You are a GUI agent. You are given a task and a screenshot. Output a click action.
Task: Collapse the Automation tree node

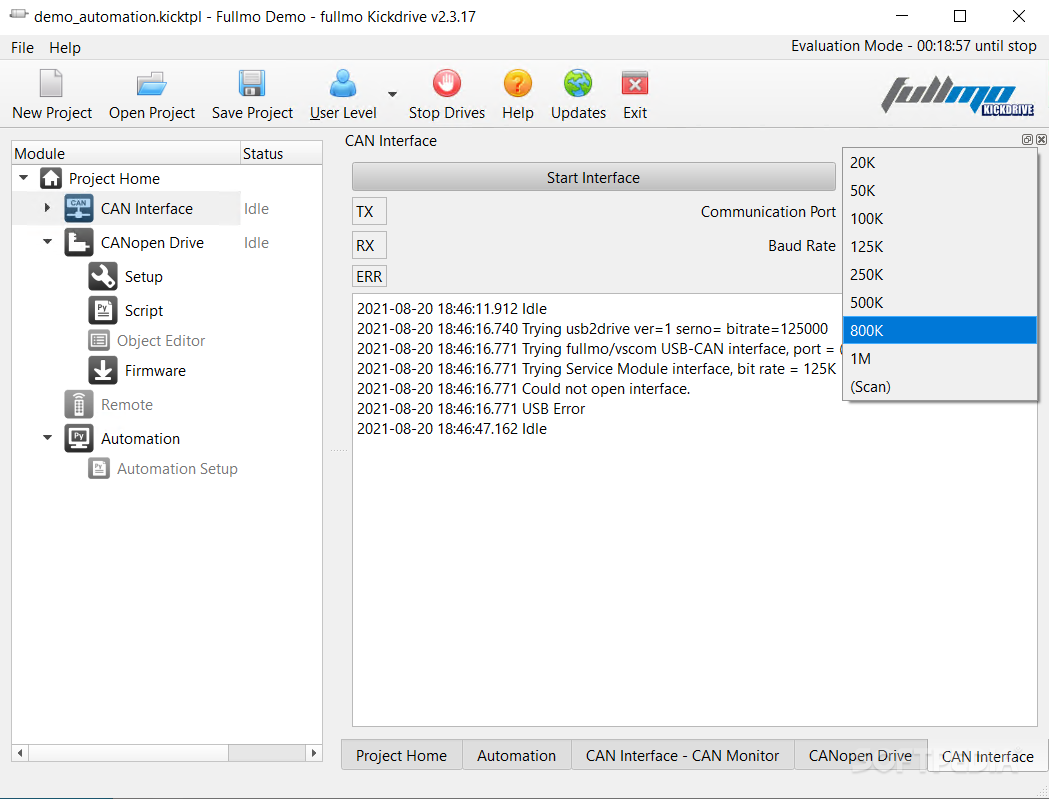pos(47,438)
